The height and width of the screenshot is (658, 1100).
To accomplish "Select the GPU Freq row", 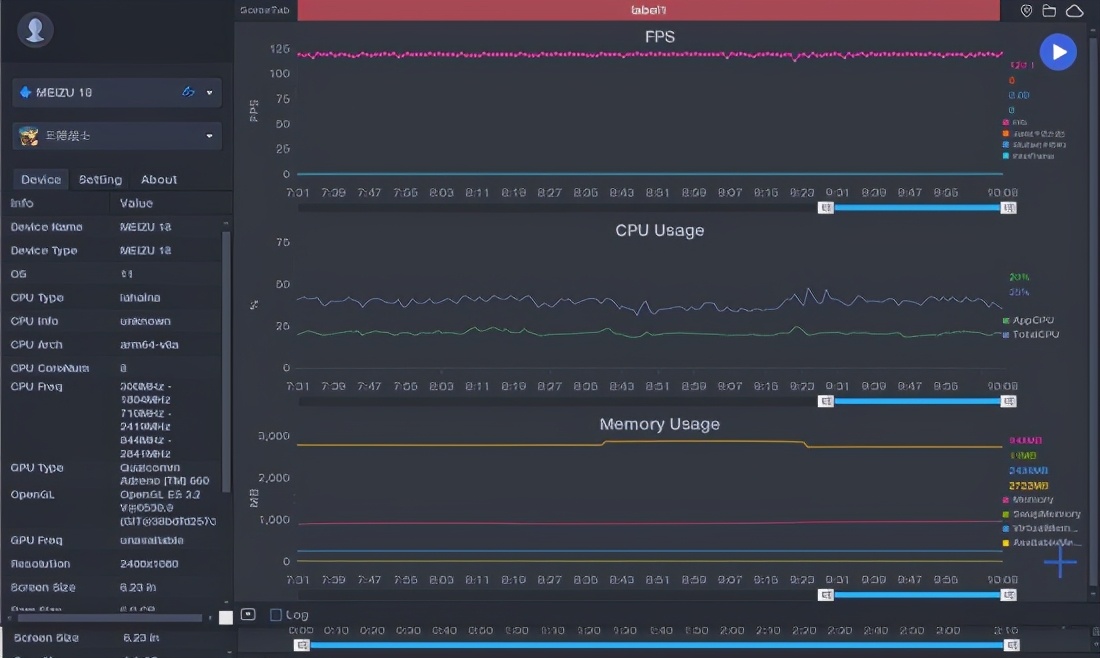I will [x=112, y=540].
